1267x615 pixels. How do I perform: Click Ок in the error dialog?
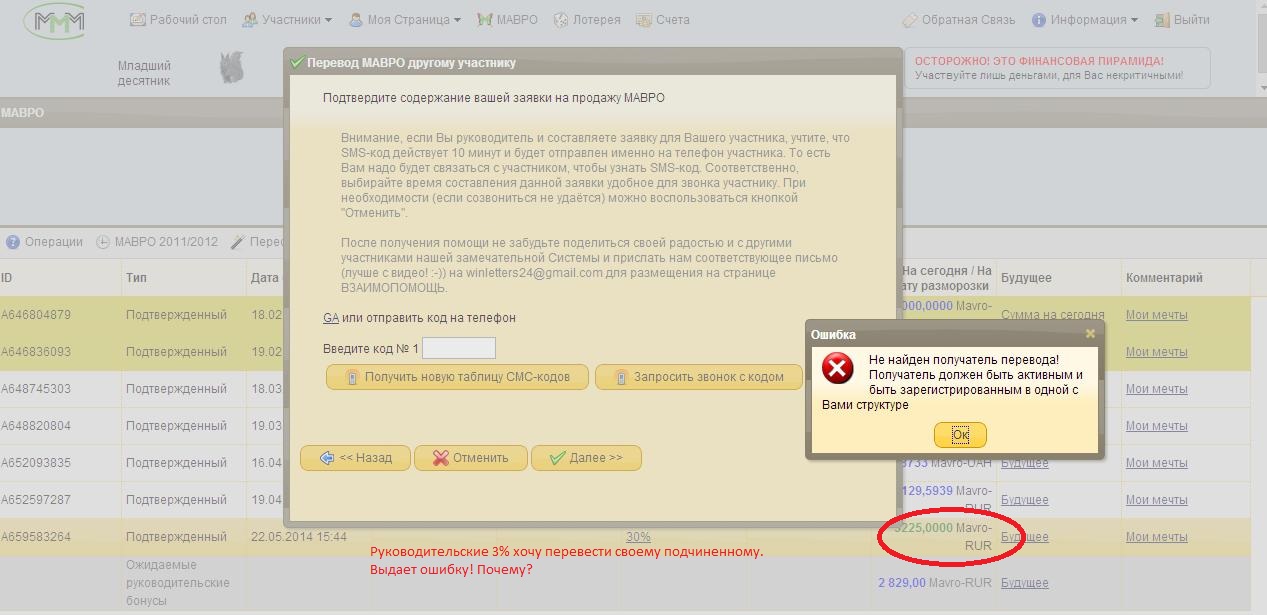coord(960,435)
